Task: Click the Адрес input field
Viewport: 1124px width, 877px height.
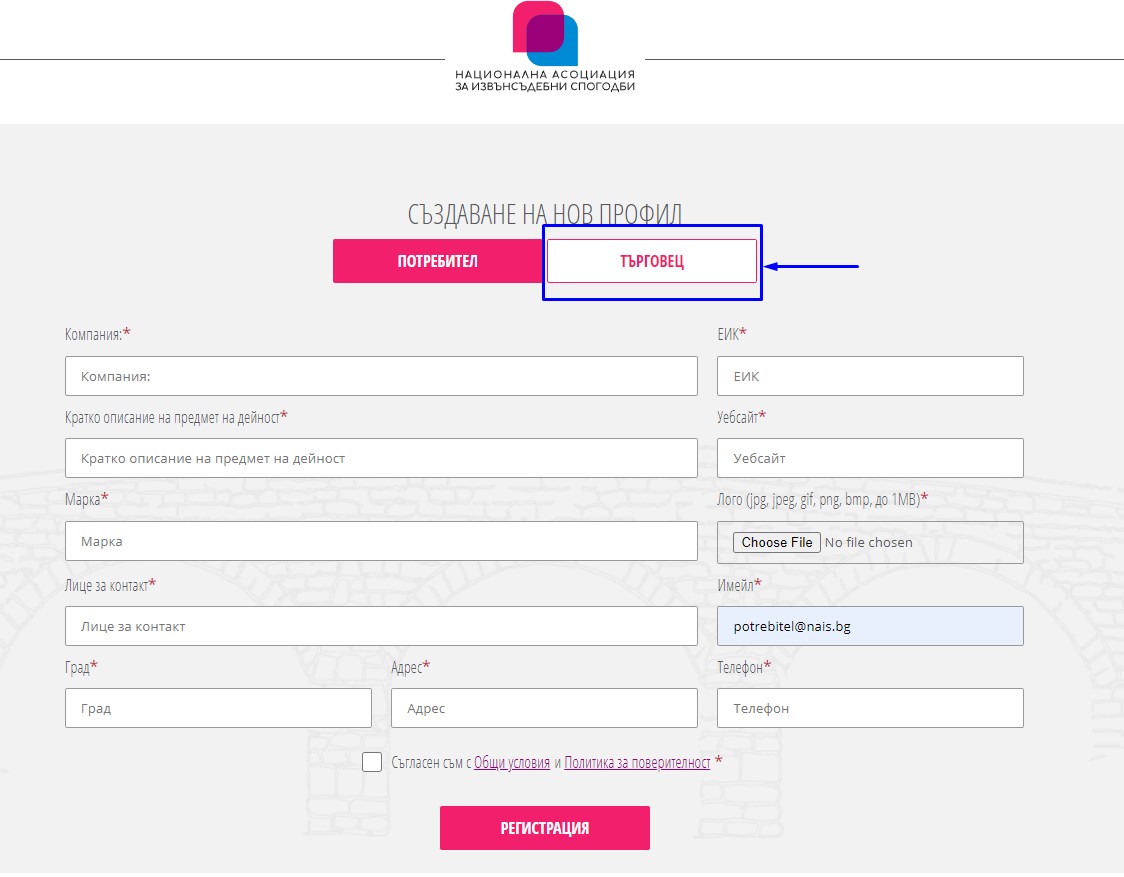Action: pyautogui.click(x=544, y=708)
